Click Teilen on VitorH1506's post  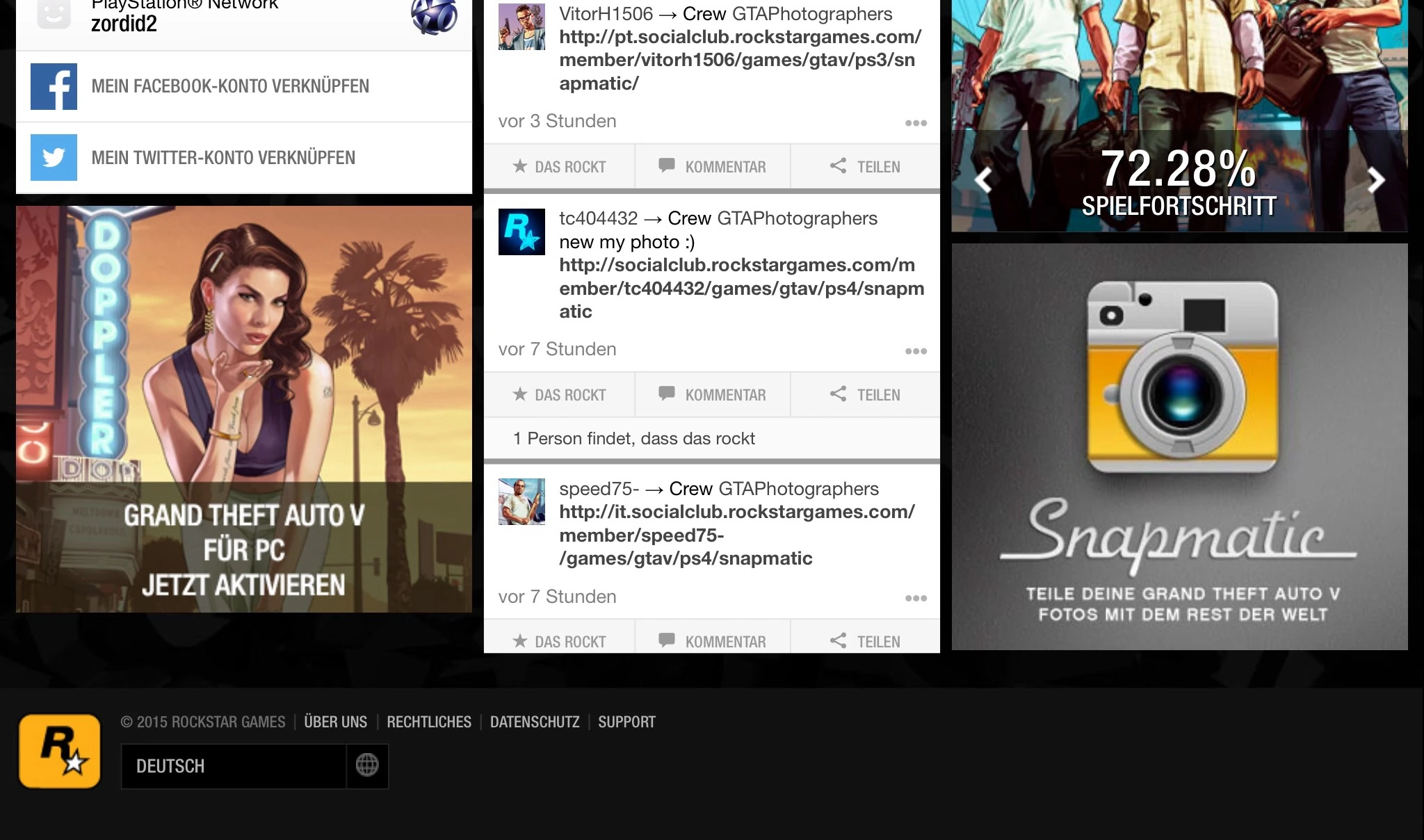point(865,167)
